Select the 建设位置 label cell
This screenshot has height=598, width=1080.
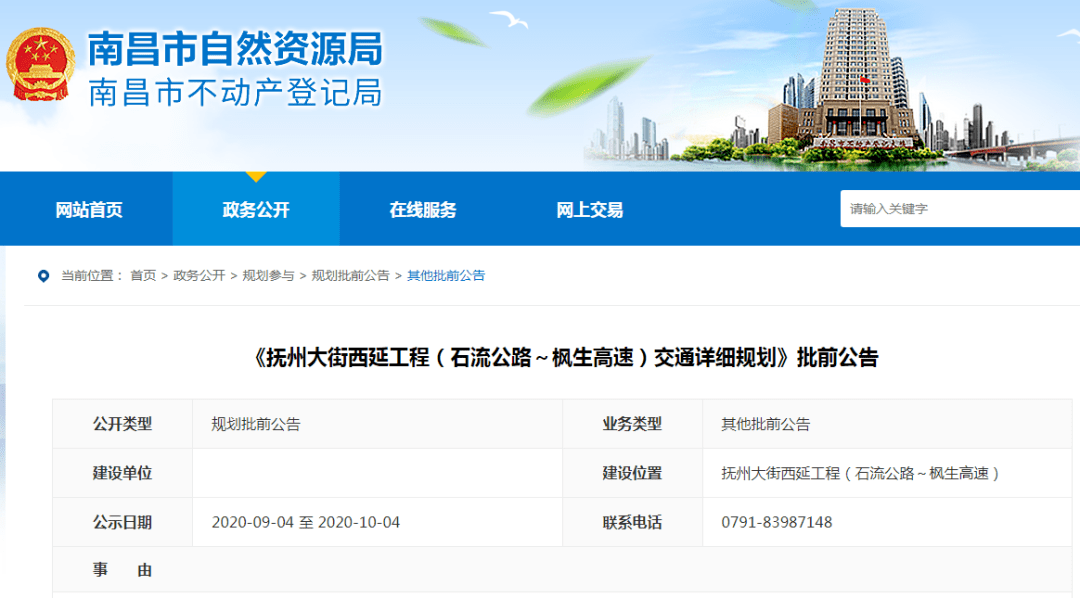point(632,473)
